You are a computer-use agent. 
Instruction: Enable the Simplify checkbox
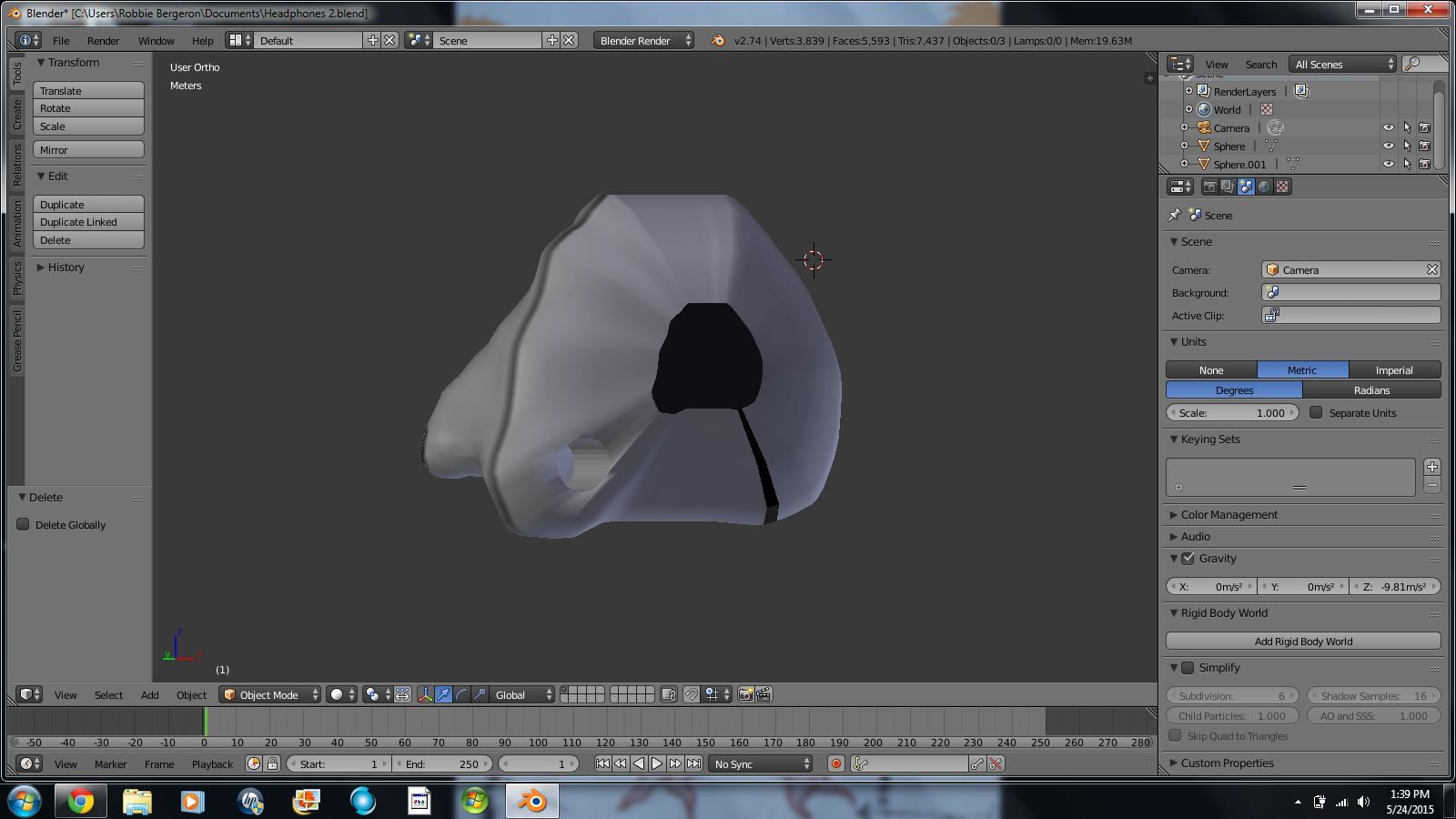tap(1188, 667)
